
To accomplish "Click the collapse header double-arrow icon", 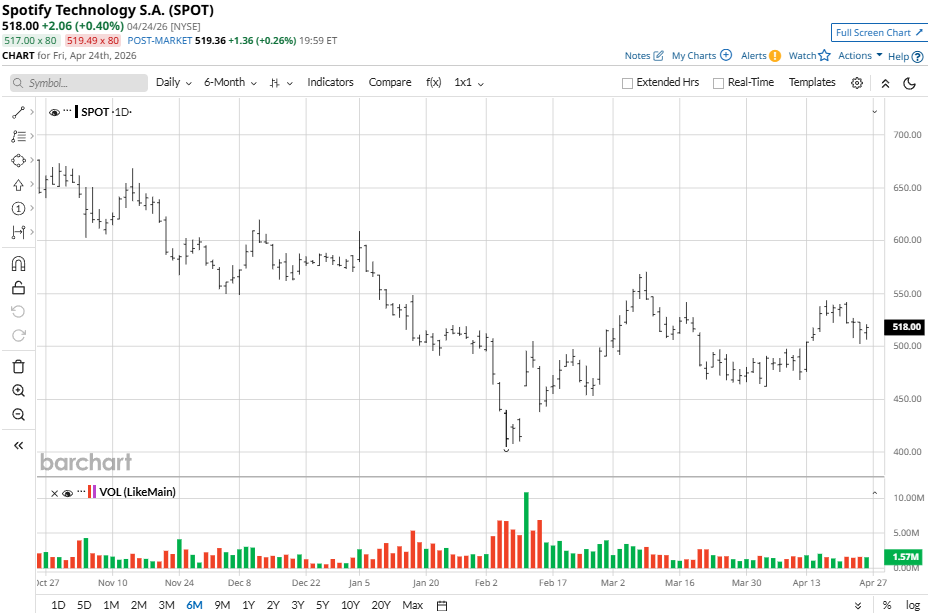I will pyautogui.click(x=885, y=83).
